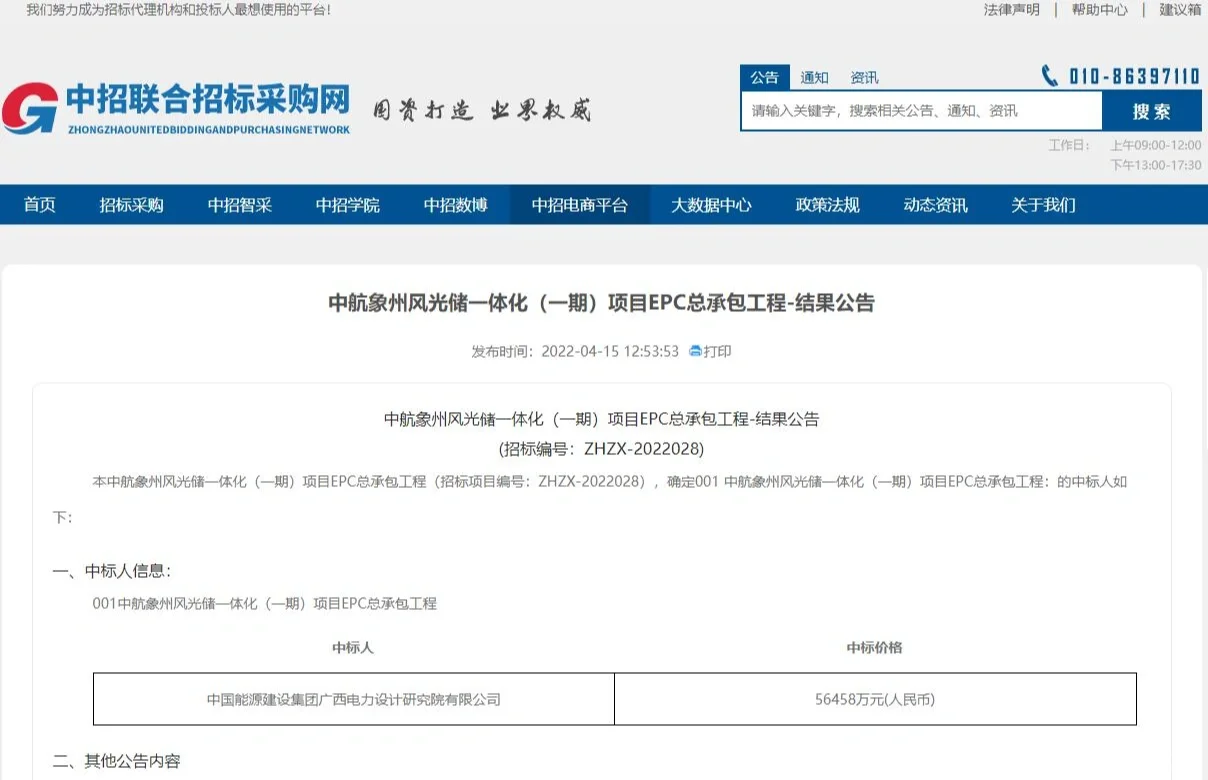Click the keyword search input field
Image resolution: width=1208 pixels, height=780 pixels.
click(920, 111)
